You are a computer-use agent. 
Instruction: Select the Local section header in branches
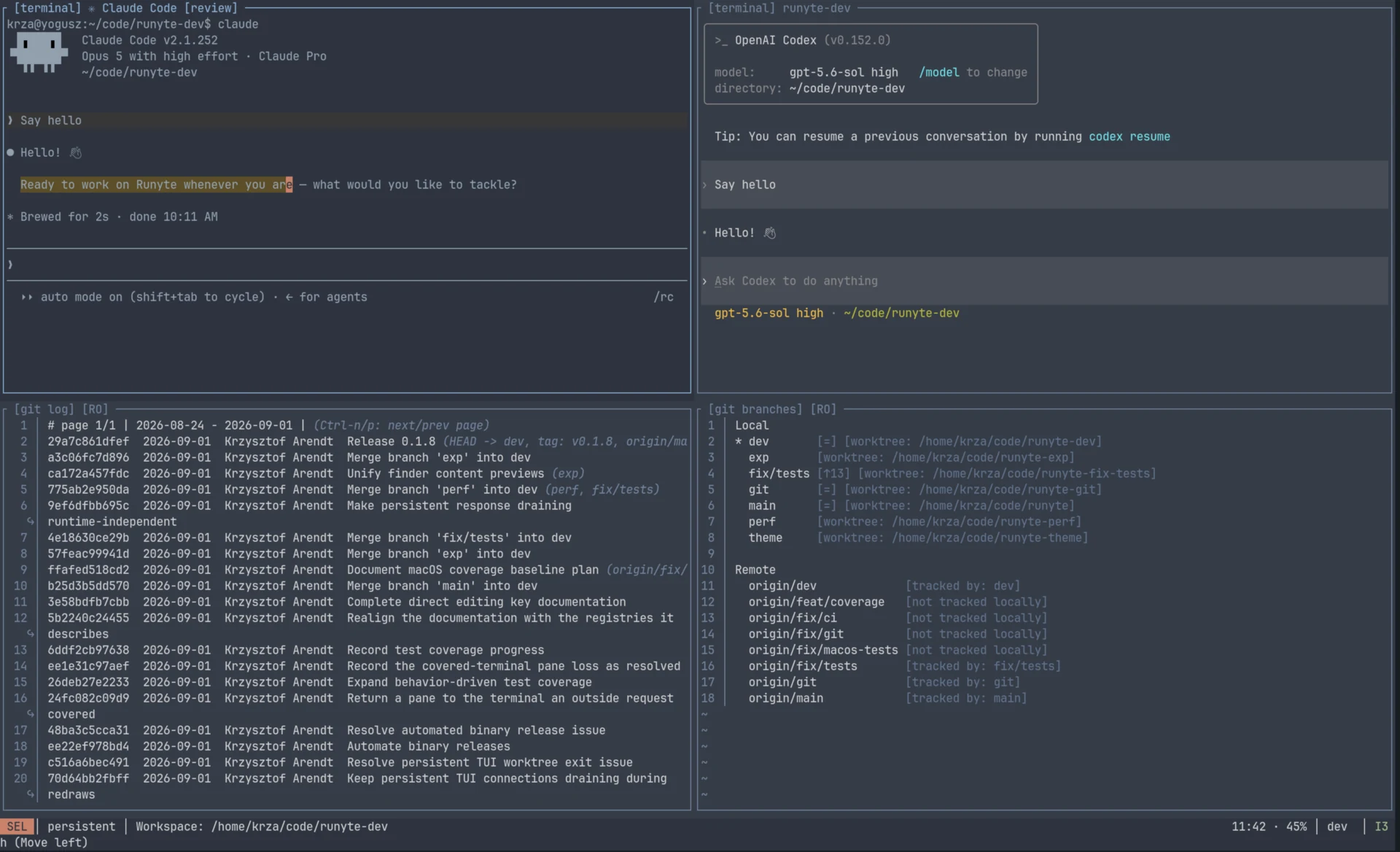(751, 425)
